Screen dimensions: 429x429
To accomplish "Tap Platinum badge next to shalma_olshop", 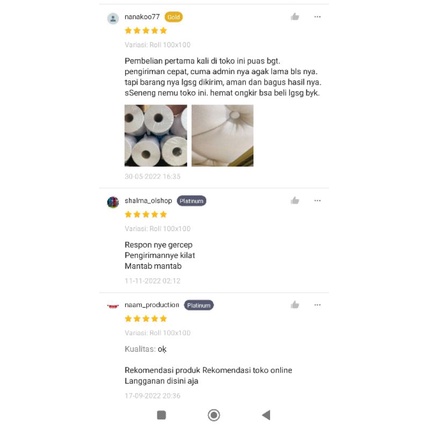I will click(191, 201).
